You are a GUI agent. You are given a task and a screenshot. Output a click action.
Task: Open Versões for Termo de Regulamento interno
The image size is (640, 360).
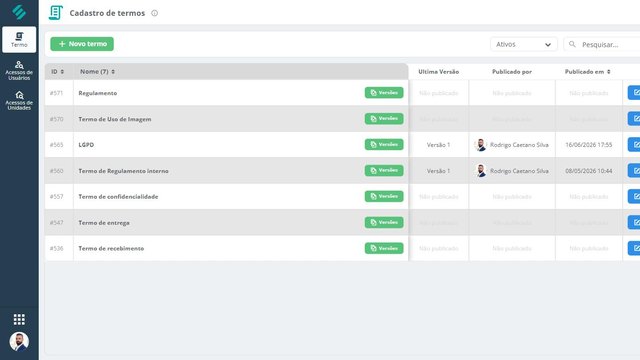click(384, 170)
